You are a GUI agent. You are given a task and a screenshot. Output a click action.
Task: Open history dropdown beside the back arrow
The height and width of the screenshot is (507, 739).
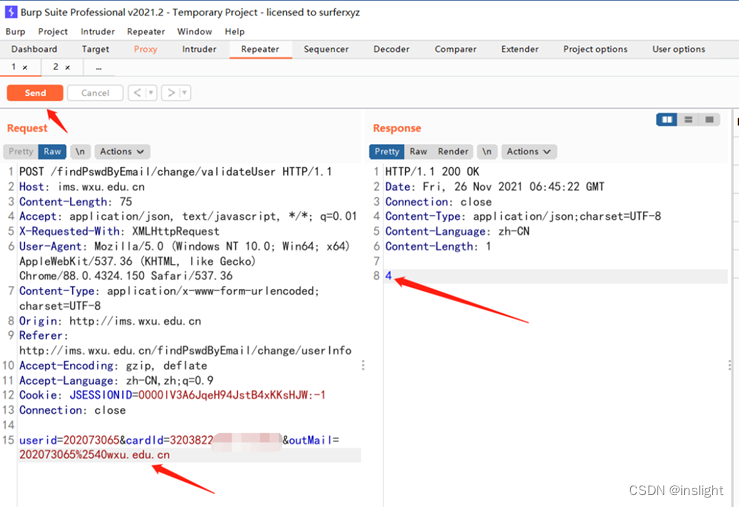coord(151,93)
